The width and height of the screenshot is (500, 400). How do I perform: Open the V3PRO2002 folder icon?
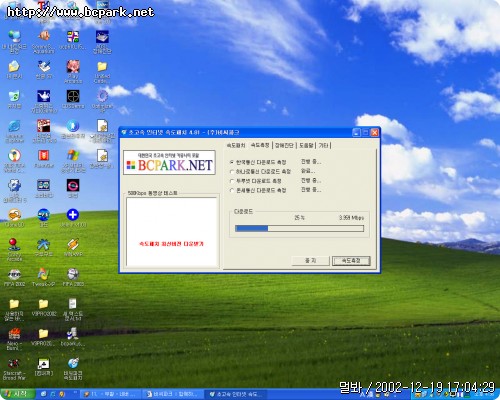click(x=44, y=307)
